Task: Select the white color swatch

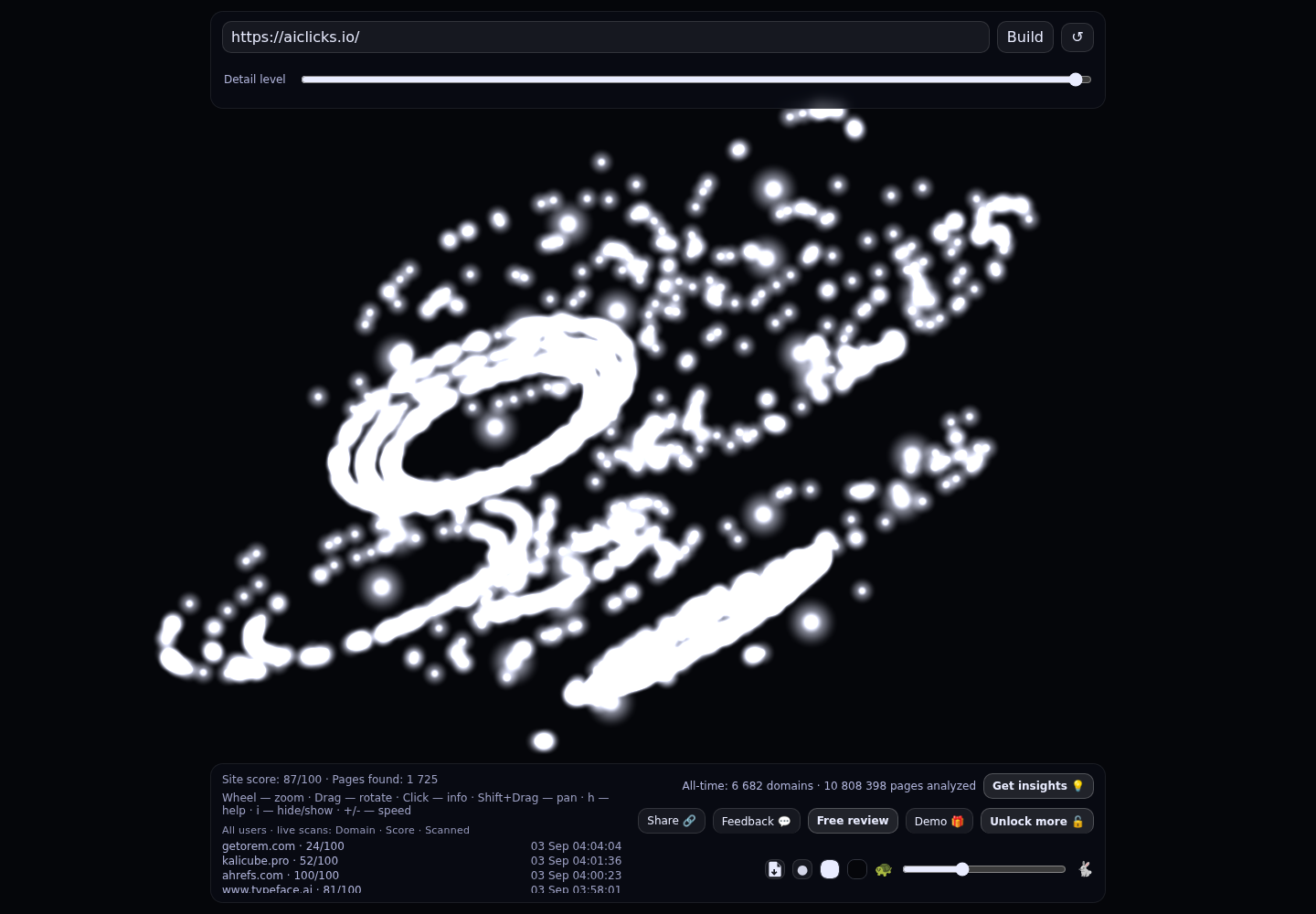Action: [x=830, y=869]
